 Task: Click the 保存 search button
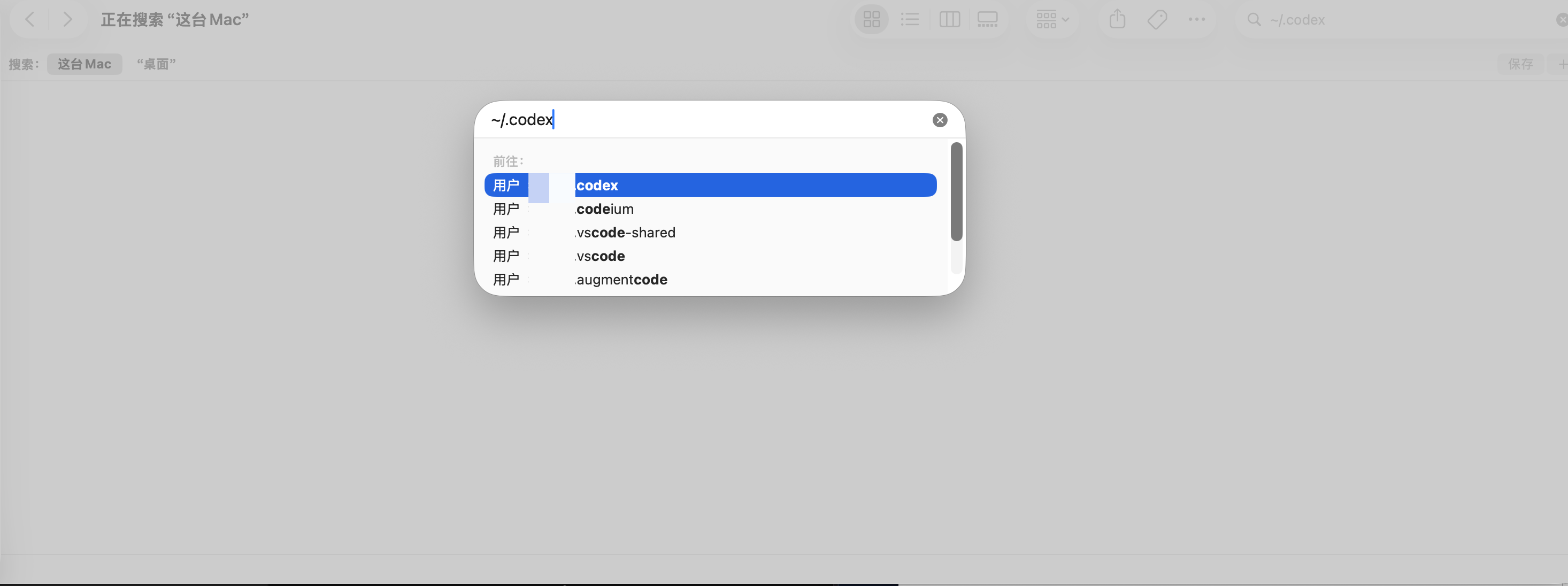coord(1520,64)
